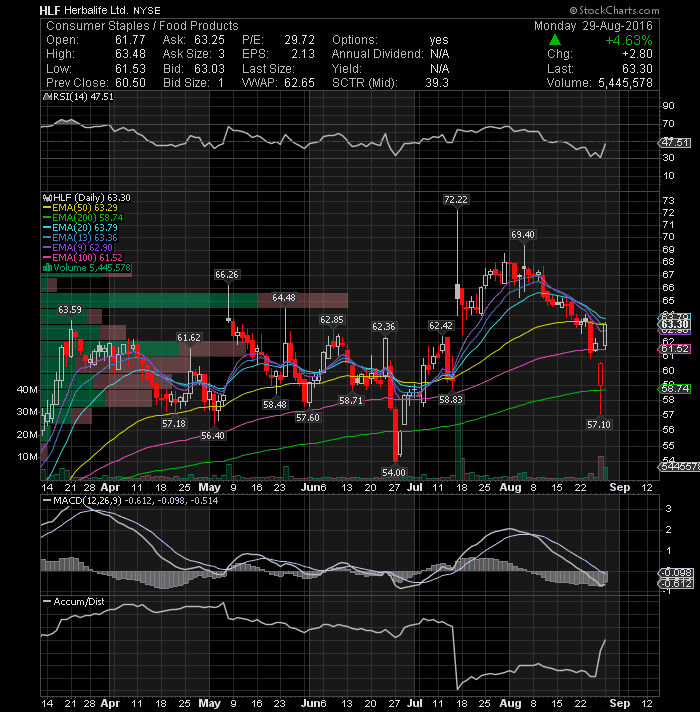Click the green up-arrow change indicator
Screen dimensions: 700x712
click(555, 40)
